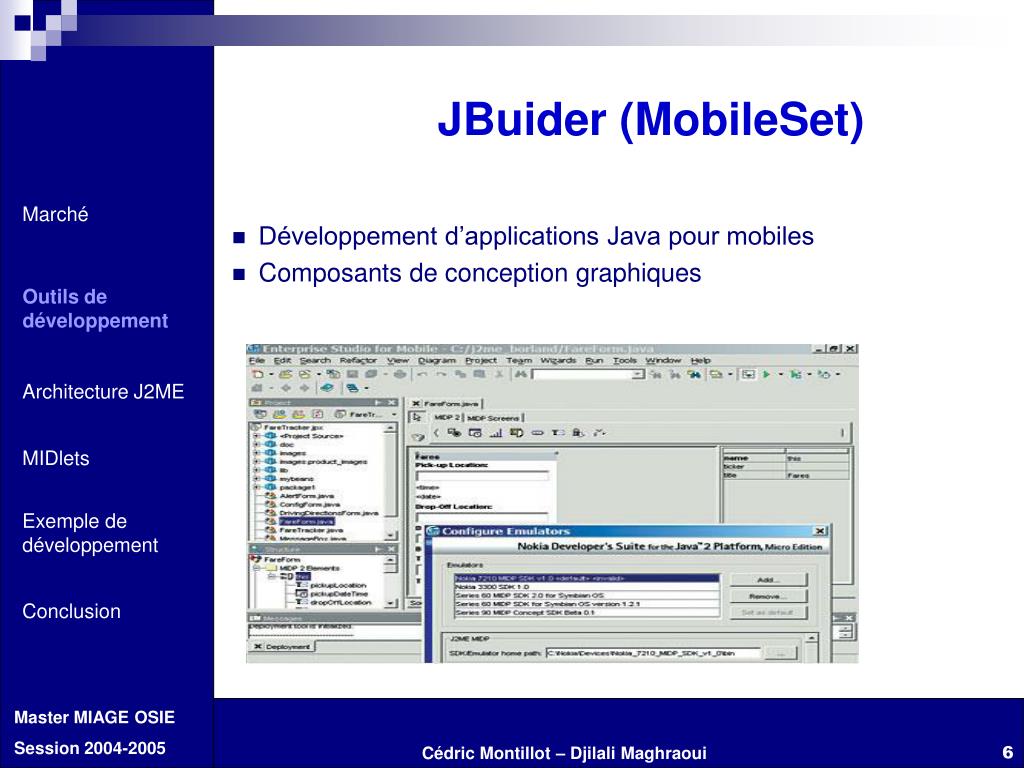This screenshot has height=768, width=1024.
Task: Click the Debug project icon
Action: (795, 374)
